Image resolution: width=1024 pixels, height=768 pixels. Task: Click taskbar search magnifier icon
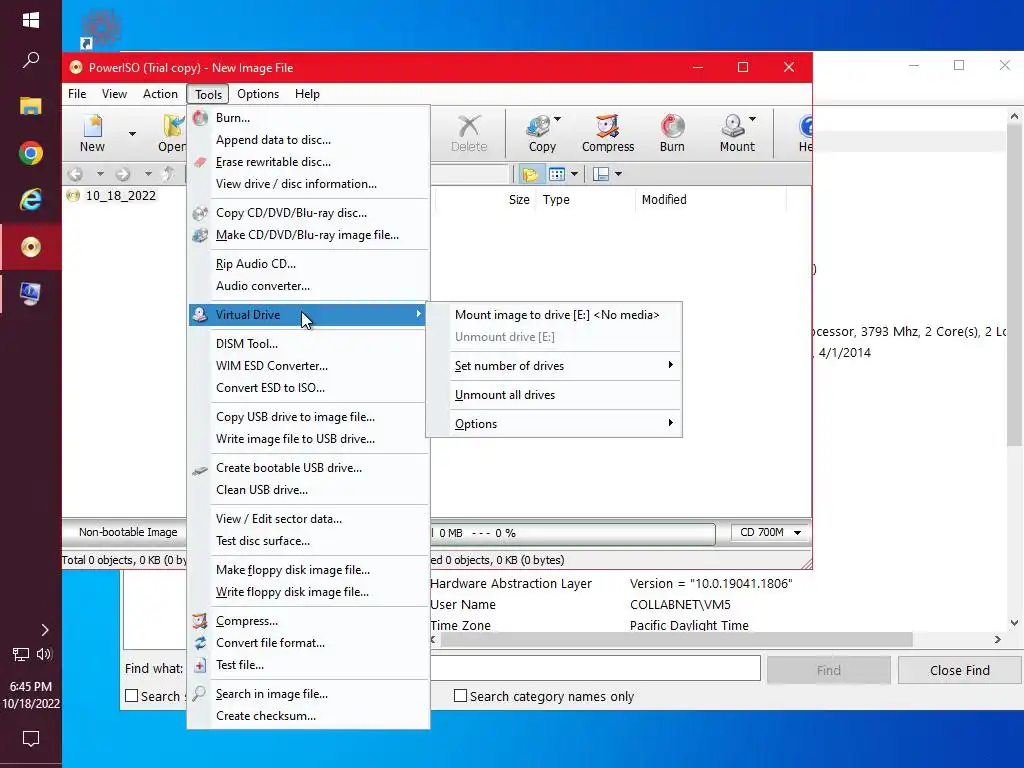(31, 60)
